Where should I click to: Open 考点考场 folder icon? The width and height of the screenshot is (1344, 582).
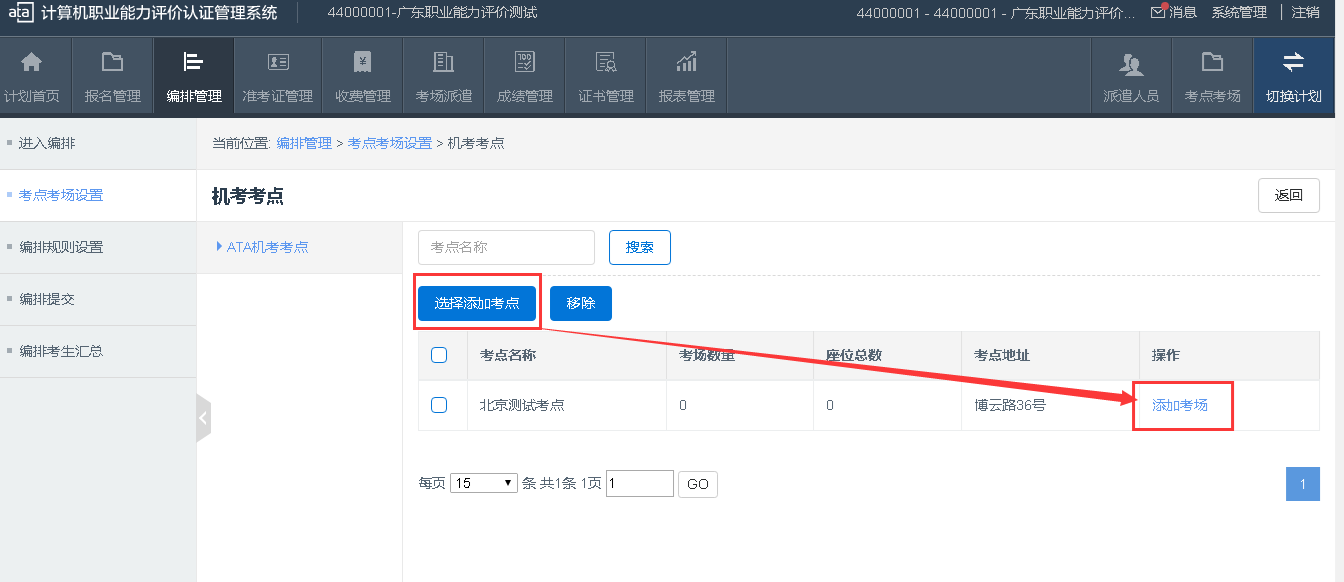coord(1213,62)
